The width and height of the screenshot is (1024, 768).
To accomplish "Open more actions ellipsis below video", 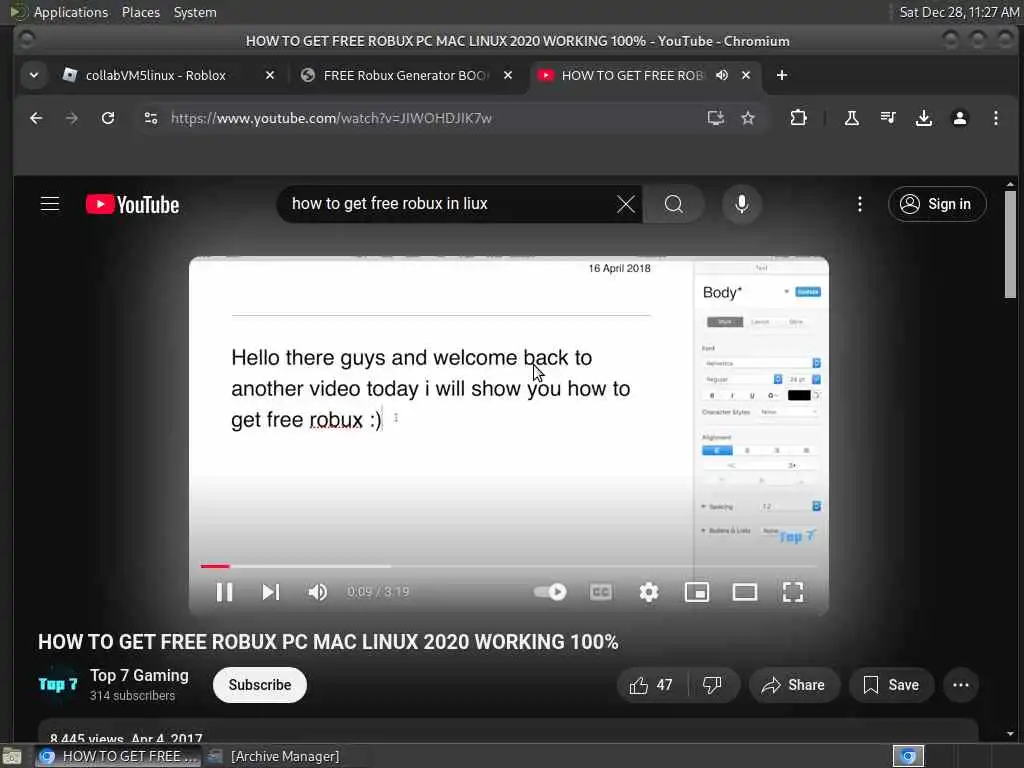I will pyautogui.click(x=961, y=684).
